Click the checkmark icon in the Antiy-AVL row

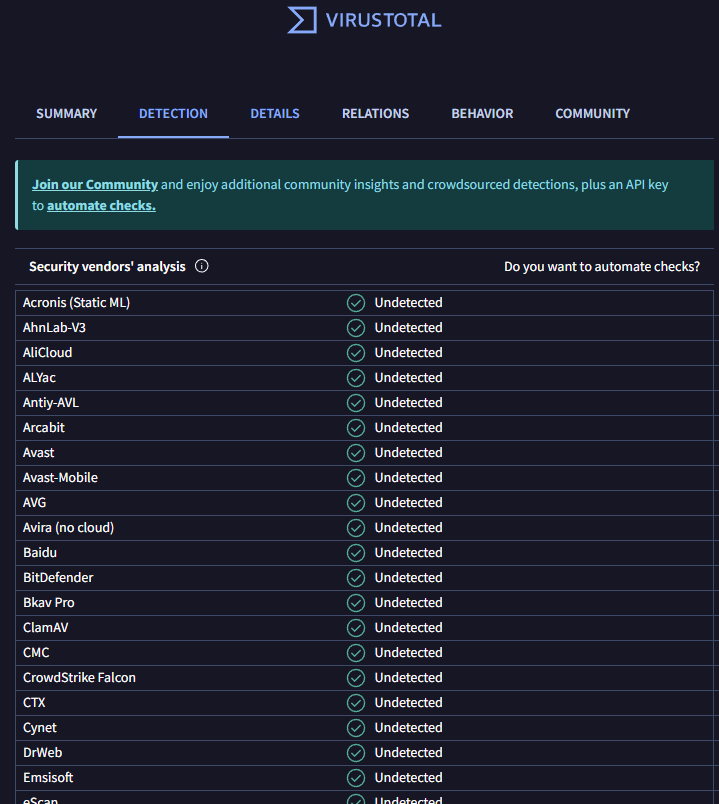356,403
